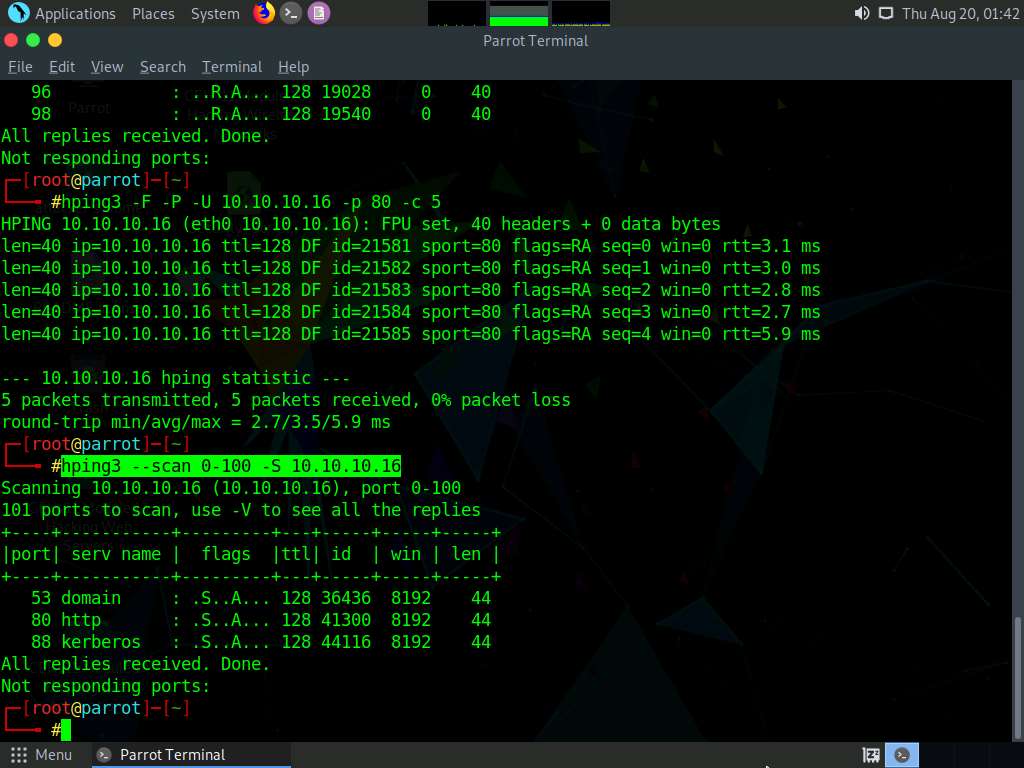Select Parrot Terminal taskbar entry

189,755
